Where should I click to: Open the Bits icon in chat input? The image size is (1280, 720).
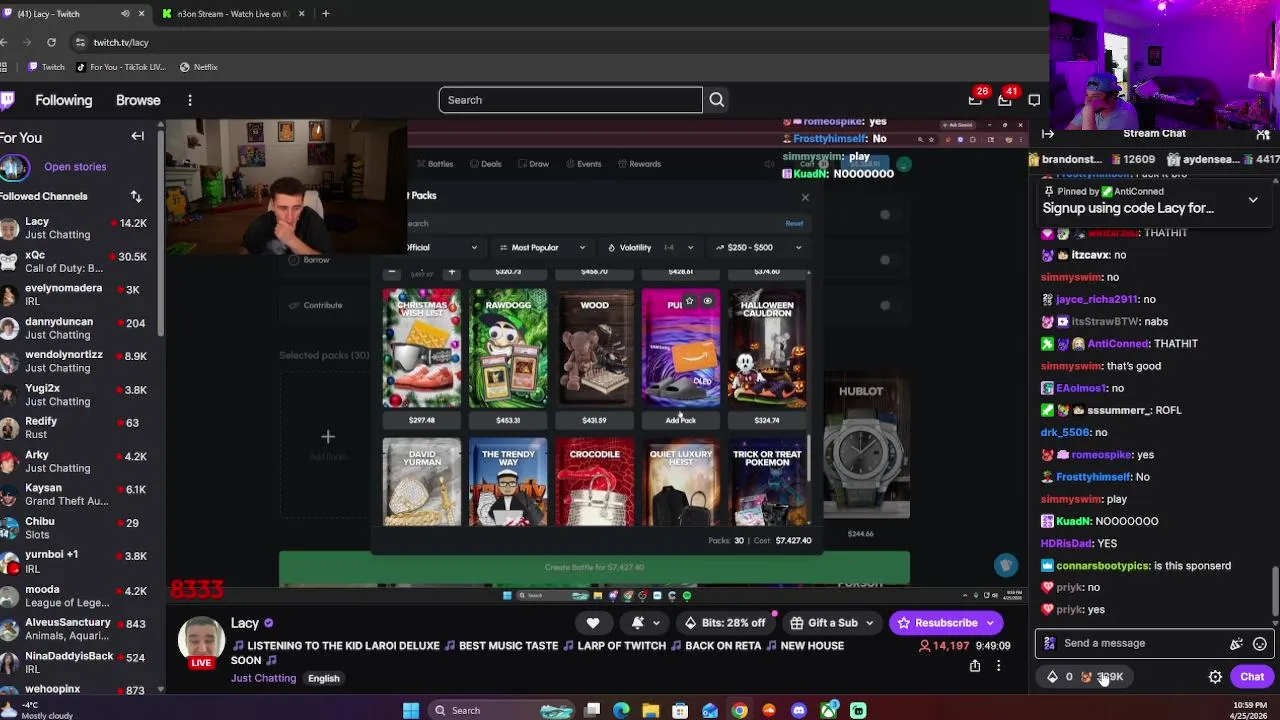1236,644
